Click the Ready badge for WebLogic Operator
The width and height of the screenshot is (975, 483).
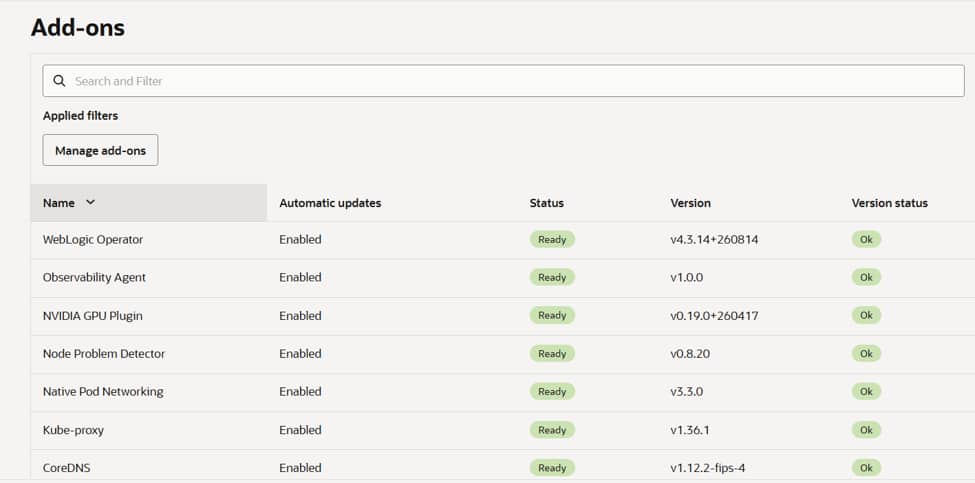[552, 239]
